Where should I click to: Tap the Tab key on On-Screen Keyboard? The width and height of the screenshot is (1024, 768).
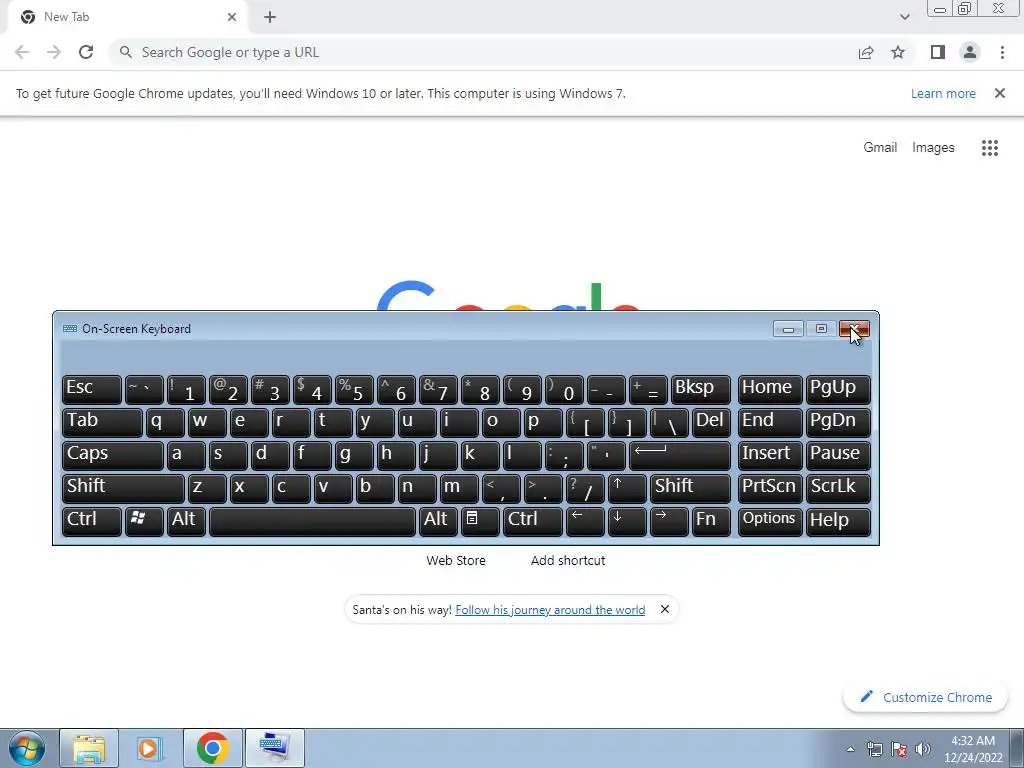tap(102, 422)
